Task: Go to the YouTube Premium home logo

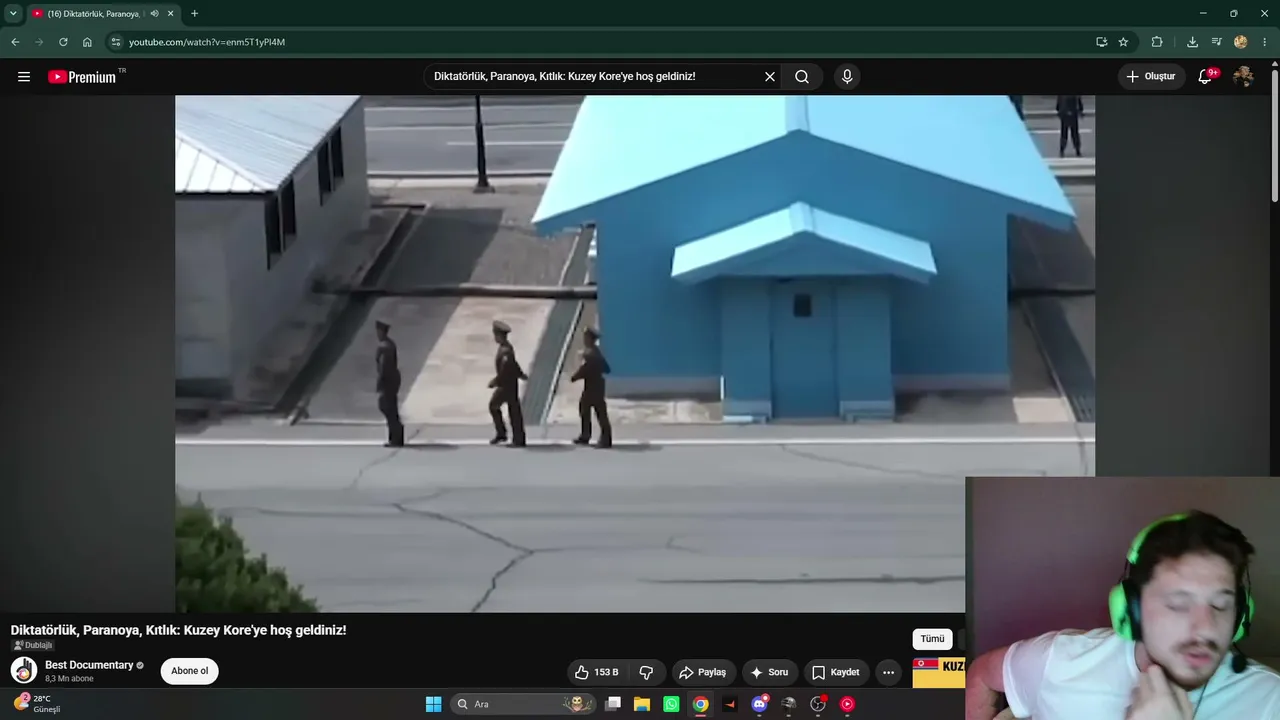Action: pyautogui.click(x=82, y=77)
